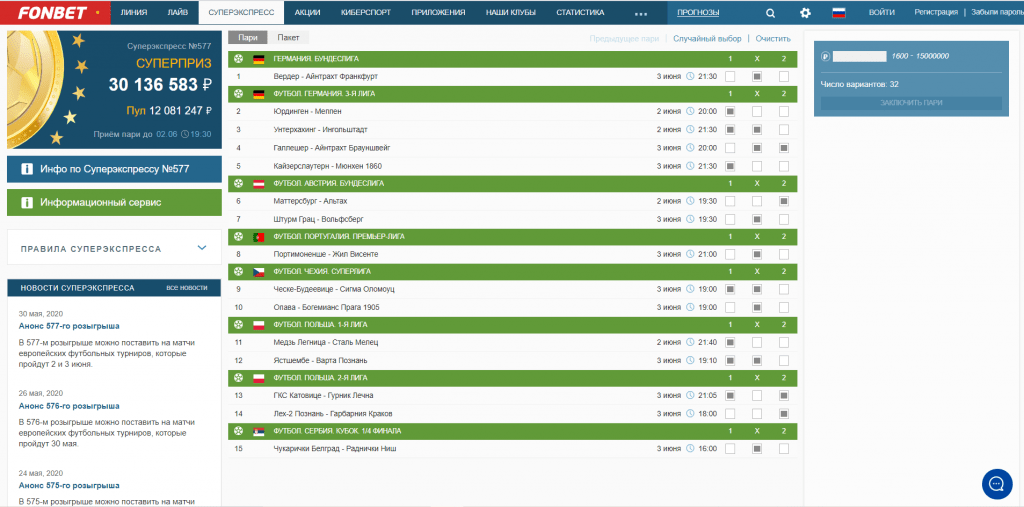Open Анонс 577-го розыгрыша news link

pos(69,326)
